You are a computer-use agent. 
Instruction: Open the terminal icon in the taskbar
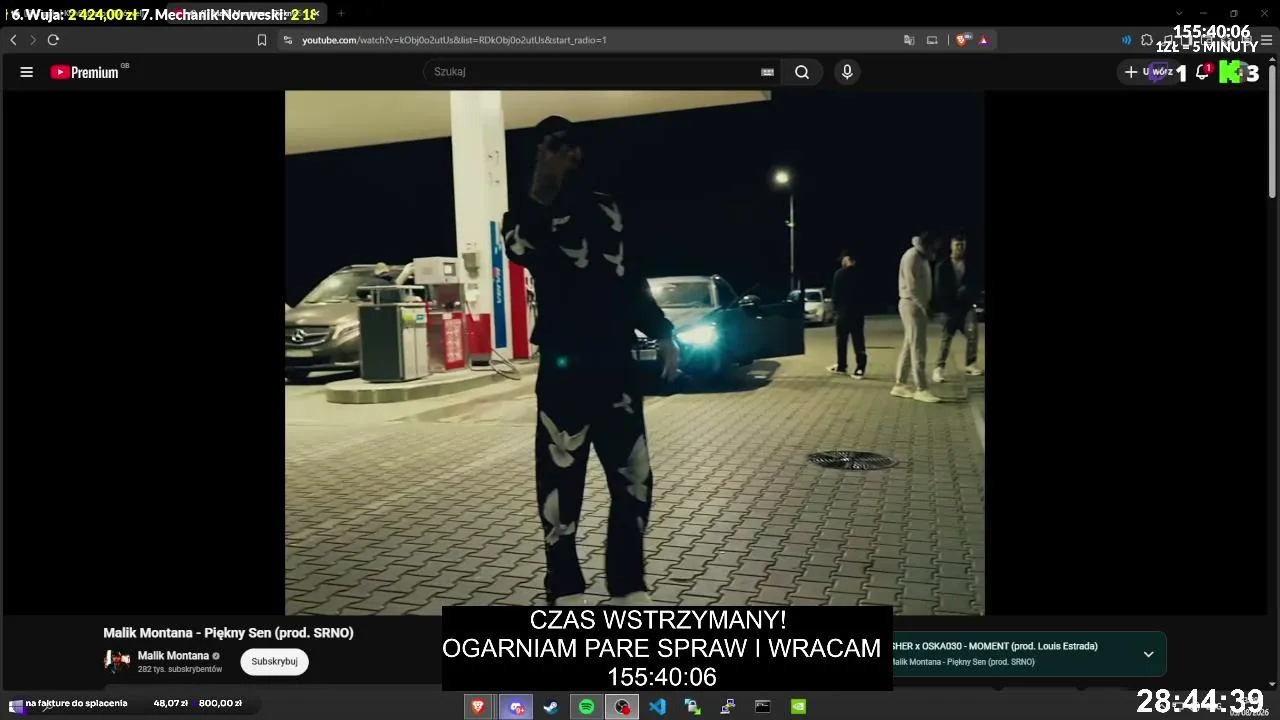click(x=762, y=706)
